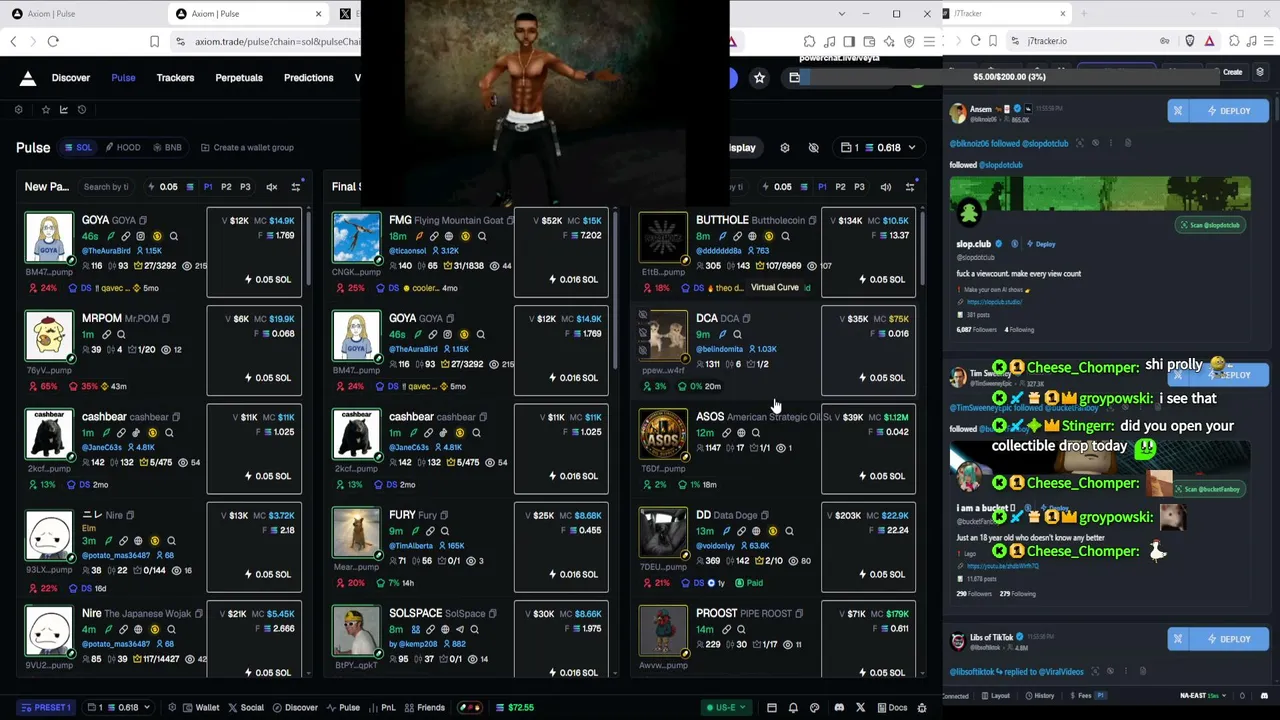
Task: Select the HOOD chain toggle
Action: [x=123, y=148]
